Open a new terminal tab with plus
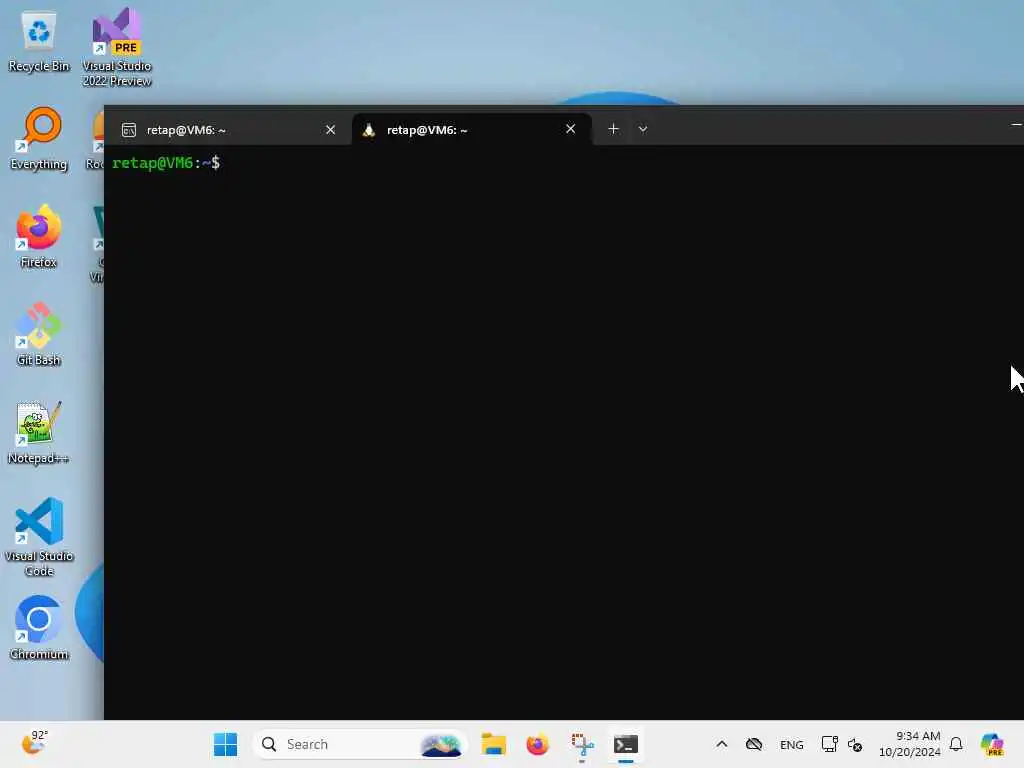Image resolution: width=1024 pixels, height=768 pixels. click(x=613, y=129)
